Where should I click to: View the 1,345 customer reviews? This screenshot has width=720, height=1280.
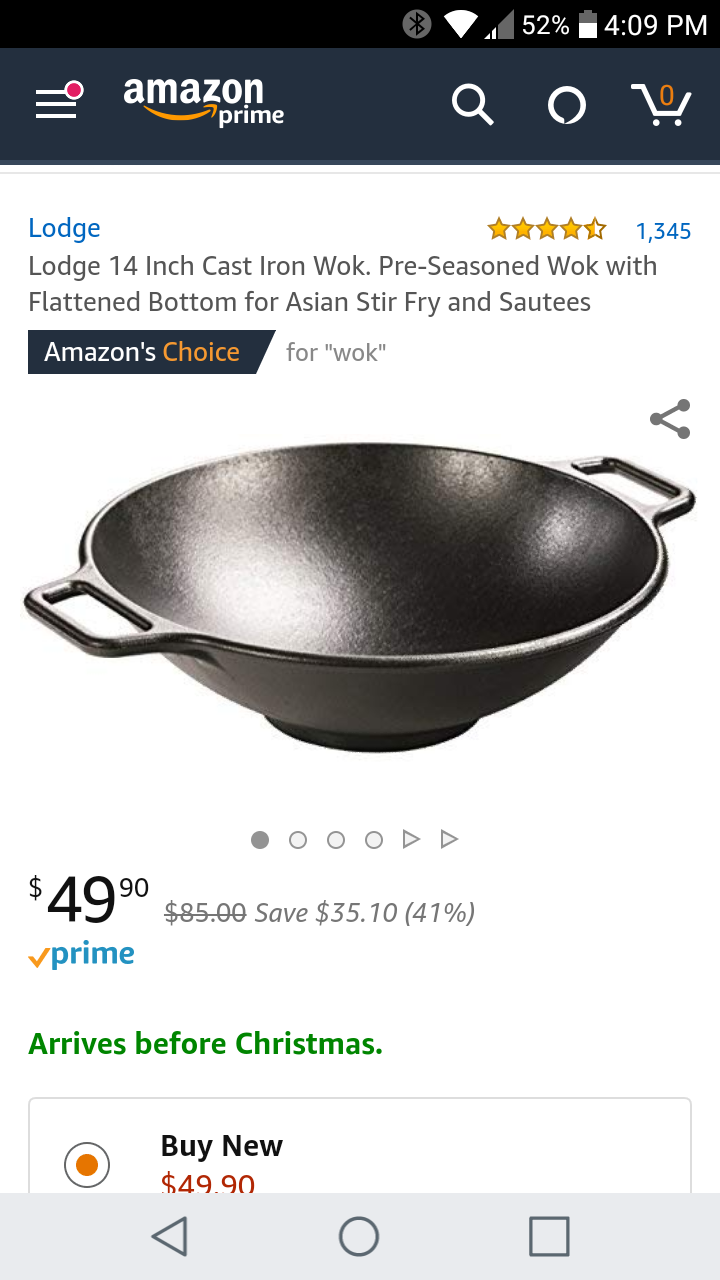point(663,231)
